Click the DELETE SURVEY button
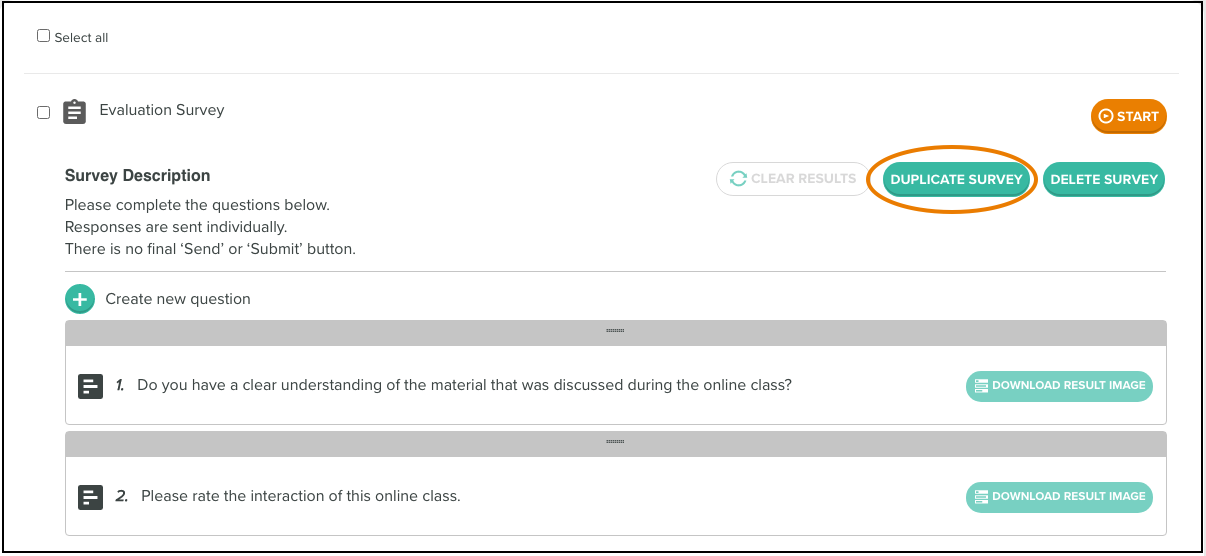The image size is (1206, 556). click(1104, 179)
